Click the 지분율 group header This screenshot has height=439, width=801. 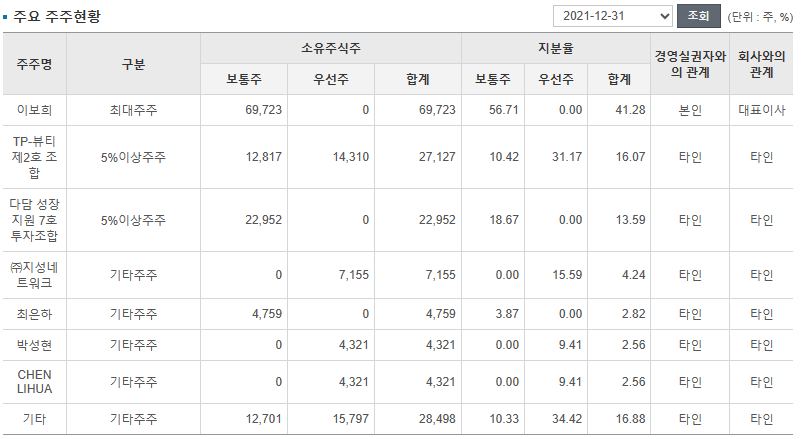pyautogui.click(x=556, y=49)
